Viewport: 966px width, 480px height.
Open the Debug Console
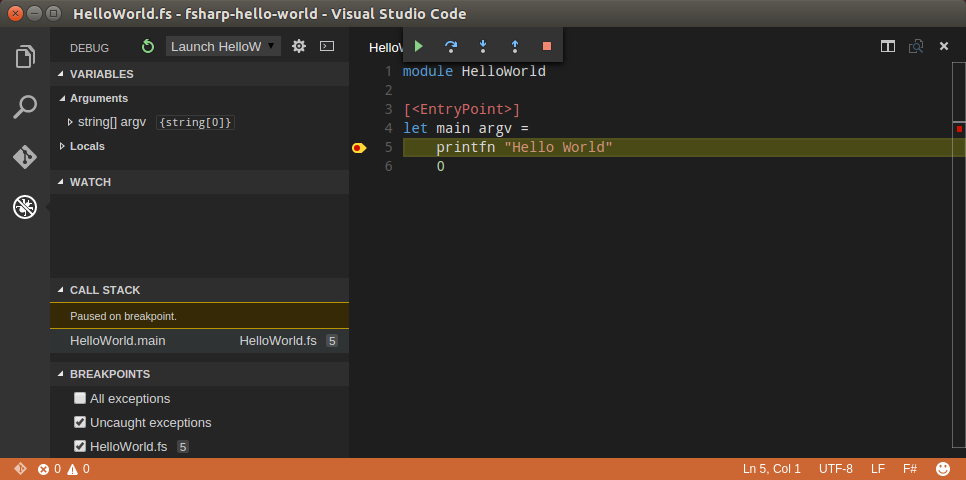(x=327, y=46)
